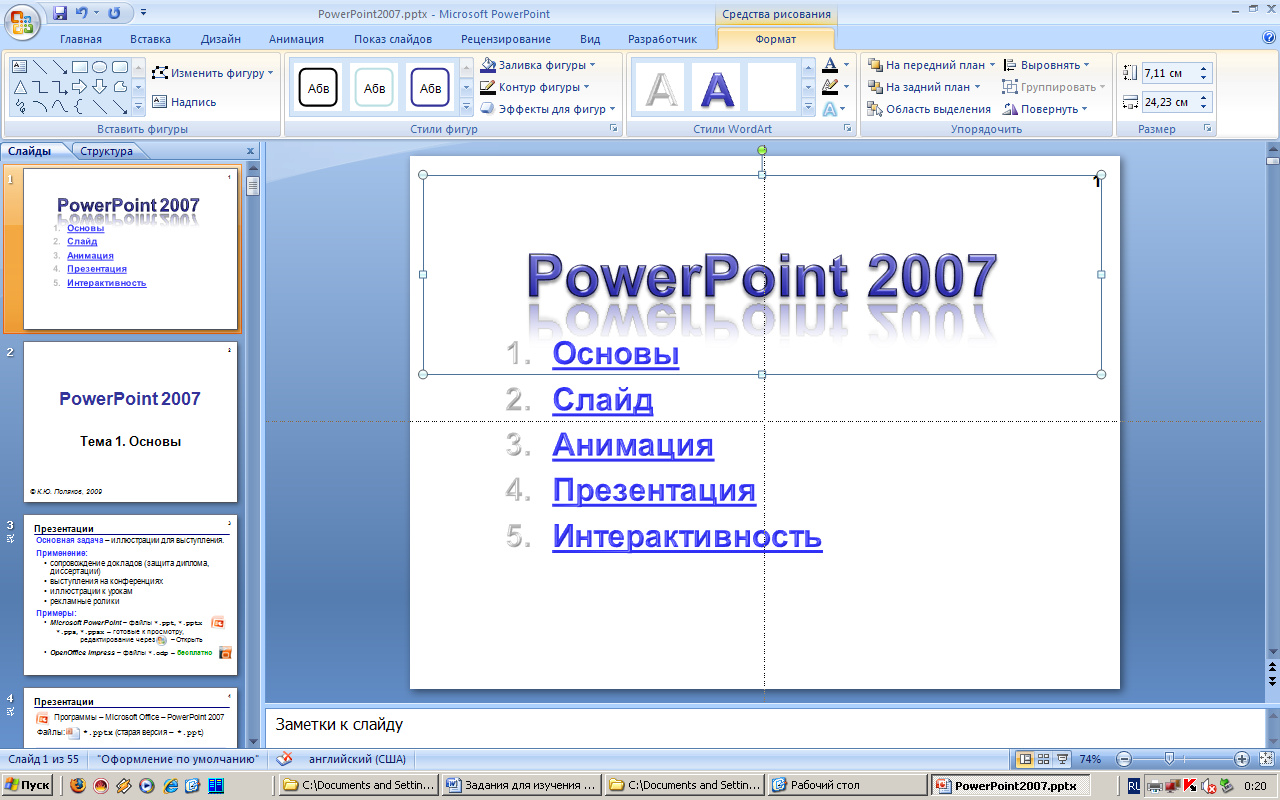Open the Пуск Start menu
This screenshot has height=800, width=1280.
pyautogui.click(x=28, y=785)
